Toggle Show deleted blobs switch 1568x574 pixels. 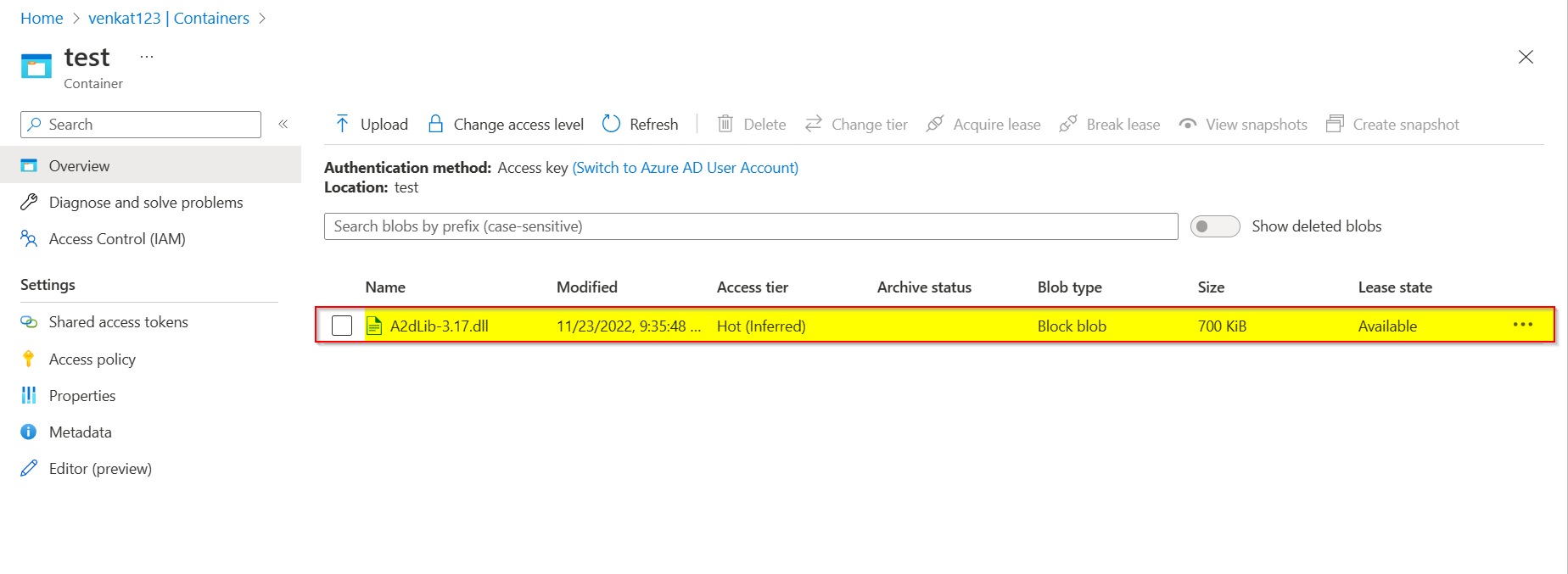click(1214, 226)
